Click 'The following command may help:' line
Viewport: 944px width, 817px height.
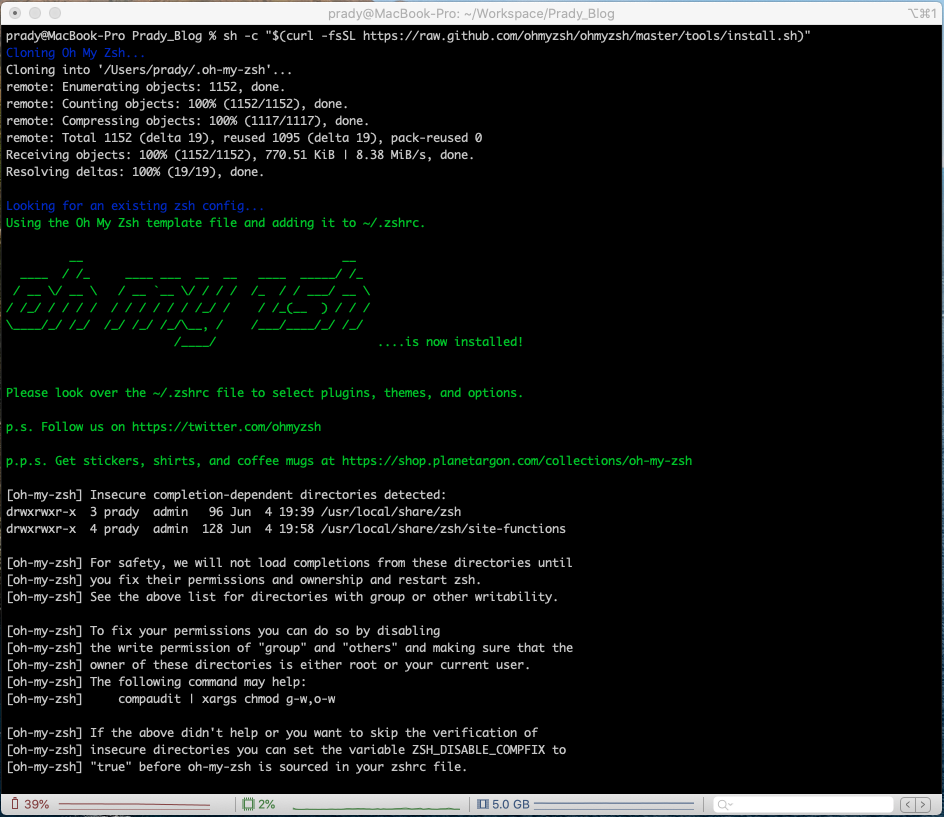click(157, 682)
